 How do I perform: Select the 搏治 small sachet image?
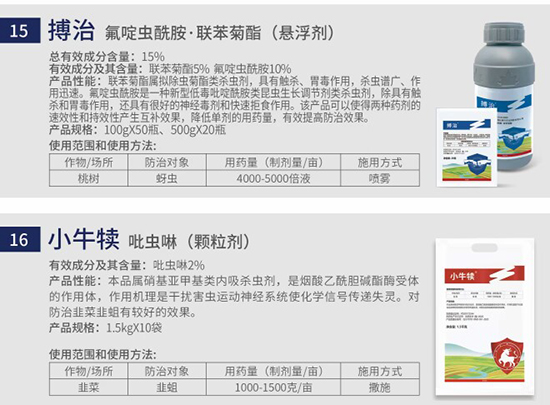point(467,147)
